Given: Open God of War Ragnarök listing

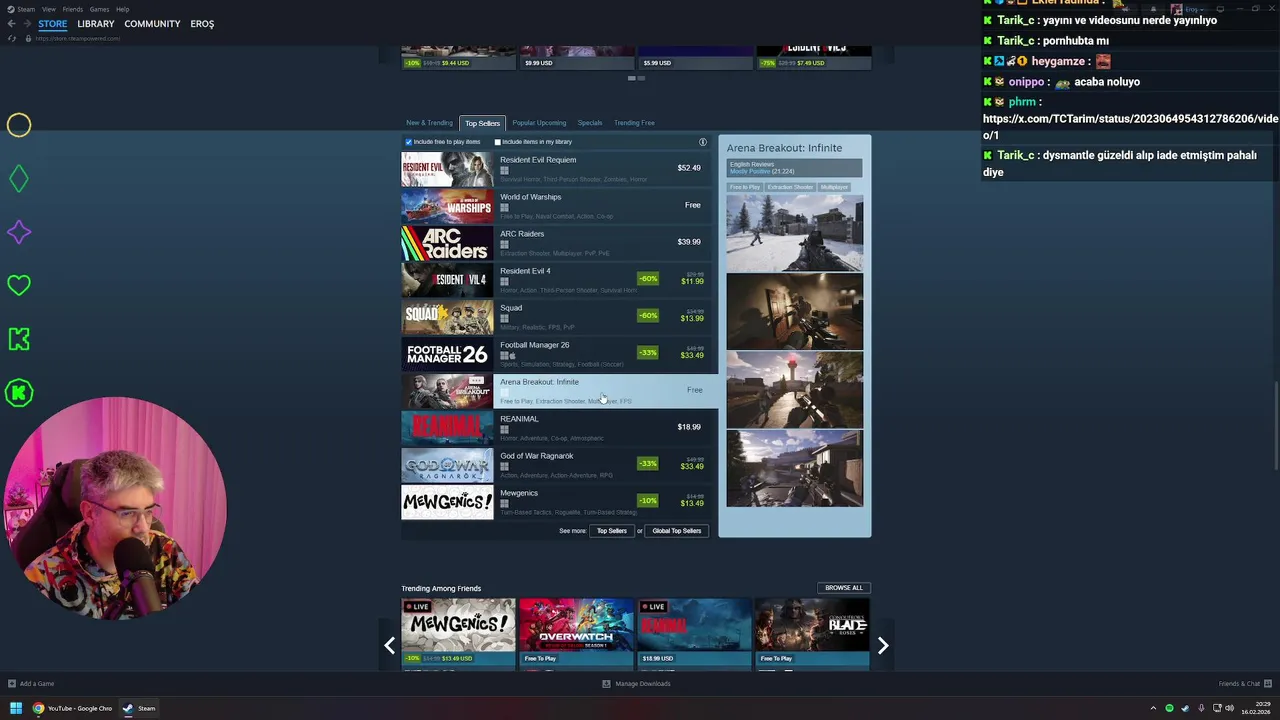Looking at the screenshot, I should coord(555,464).
